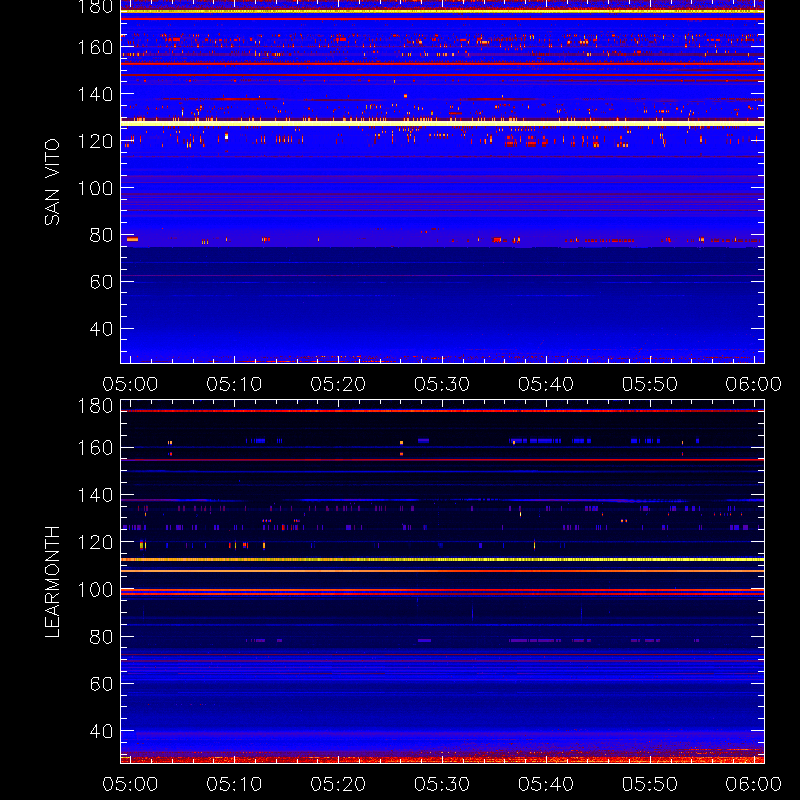Select the 160 tick label on SAN VITO axis

pyautogui.click(x=95, y=47)
